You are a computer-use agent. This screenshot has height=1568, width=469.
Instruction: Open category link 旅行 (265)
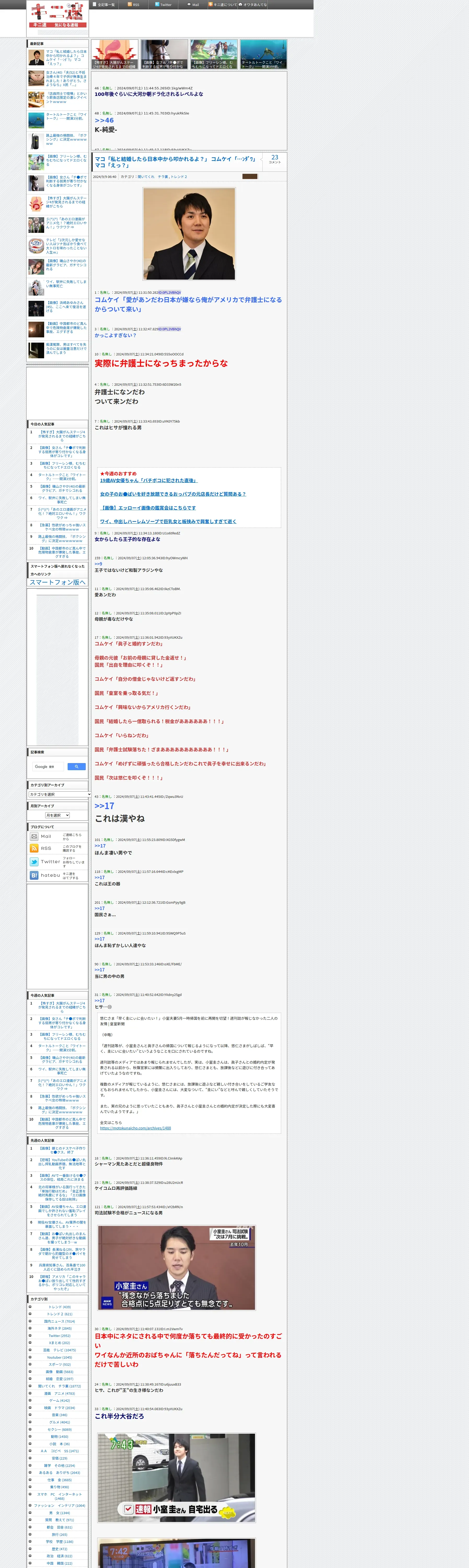[x=60, y=1535]
